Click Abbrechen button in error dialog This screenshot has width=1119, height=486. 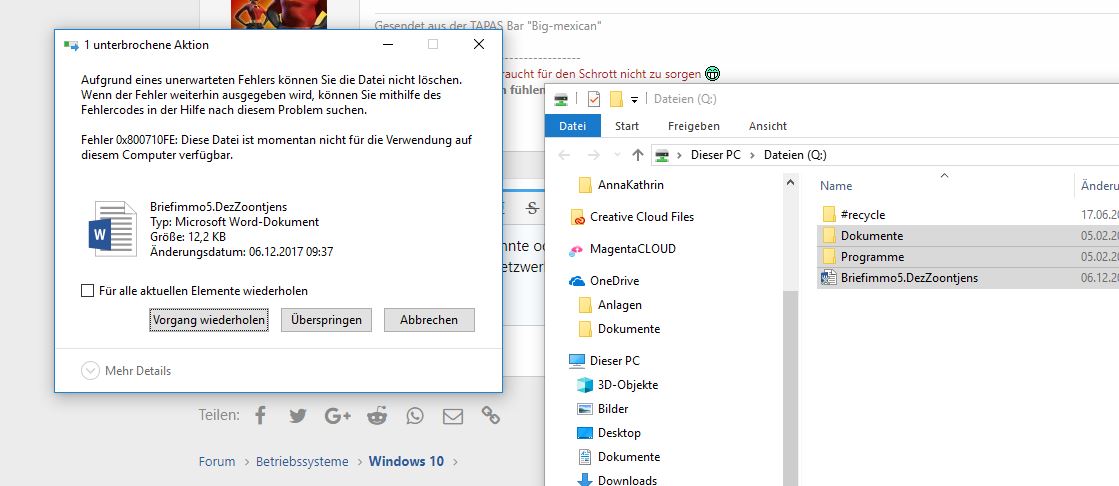429,320
